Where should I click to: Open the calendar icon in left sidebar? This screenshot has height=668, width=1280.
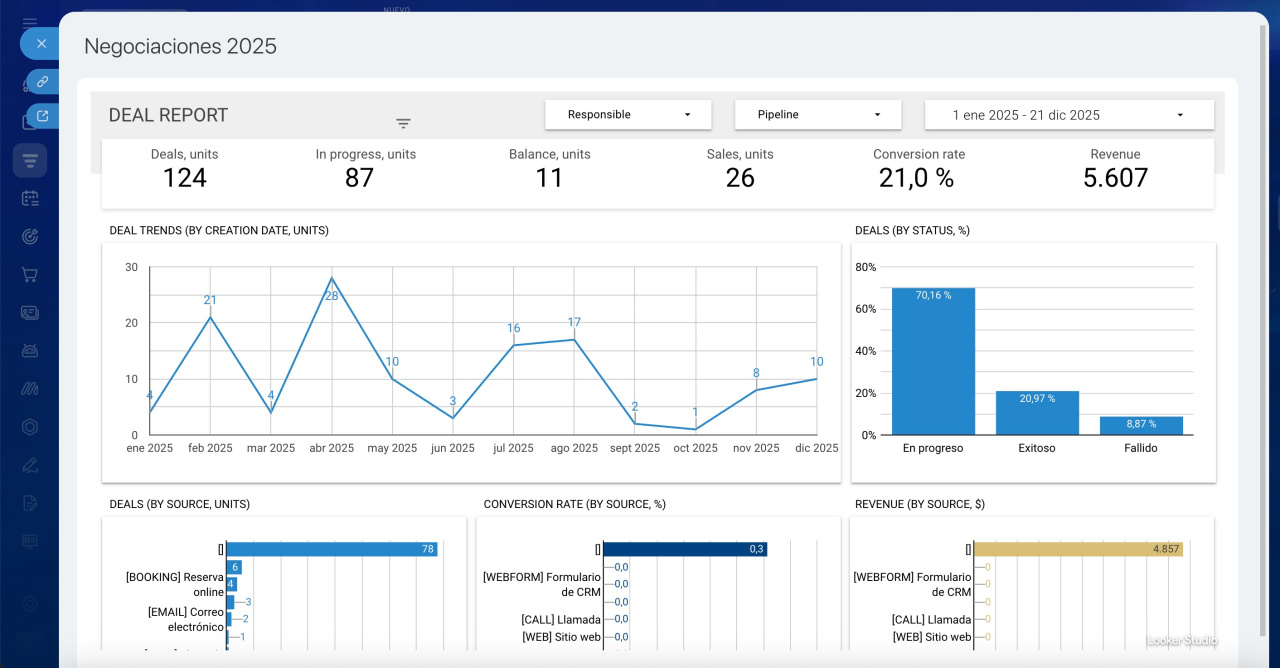(30, 198)
